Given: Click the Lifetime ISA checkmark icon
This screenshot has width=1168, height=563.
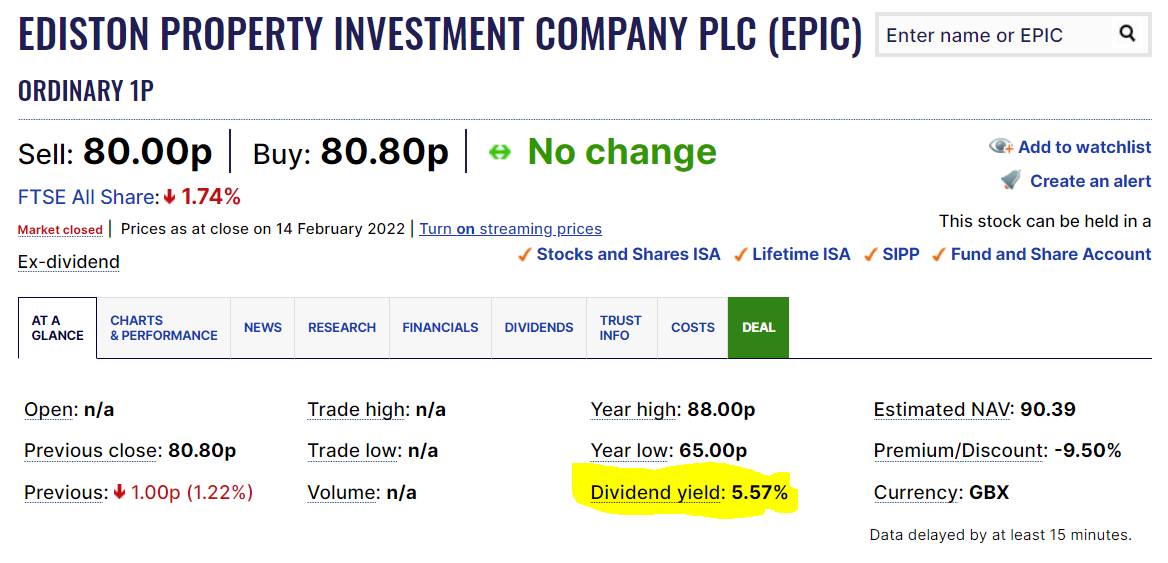Looking at the screenshot, I should pos(740,255).
